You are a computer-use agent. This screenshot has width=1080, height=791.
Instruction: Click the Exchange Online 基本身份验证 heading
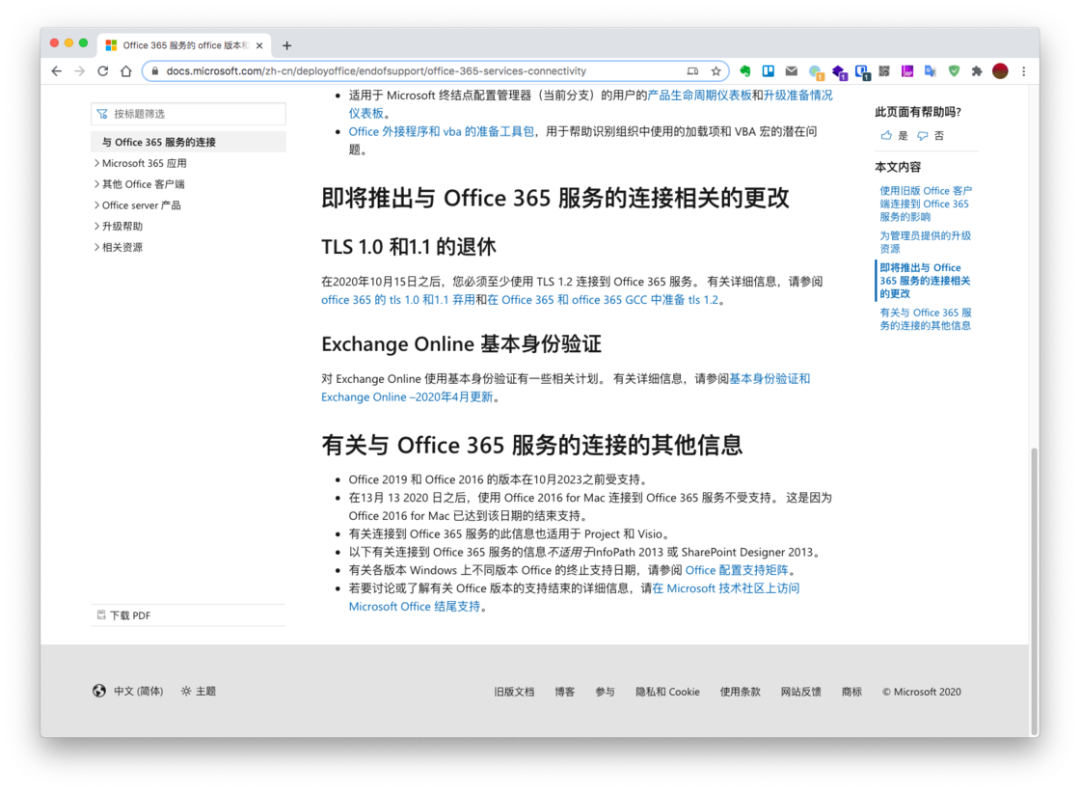coord(461,344)
